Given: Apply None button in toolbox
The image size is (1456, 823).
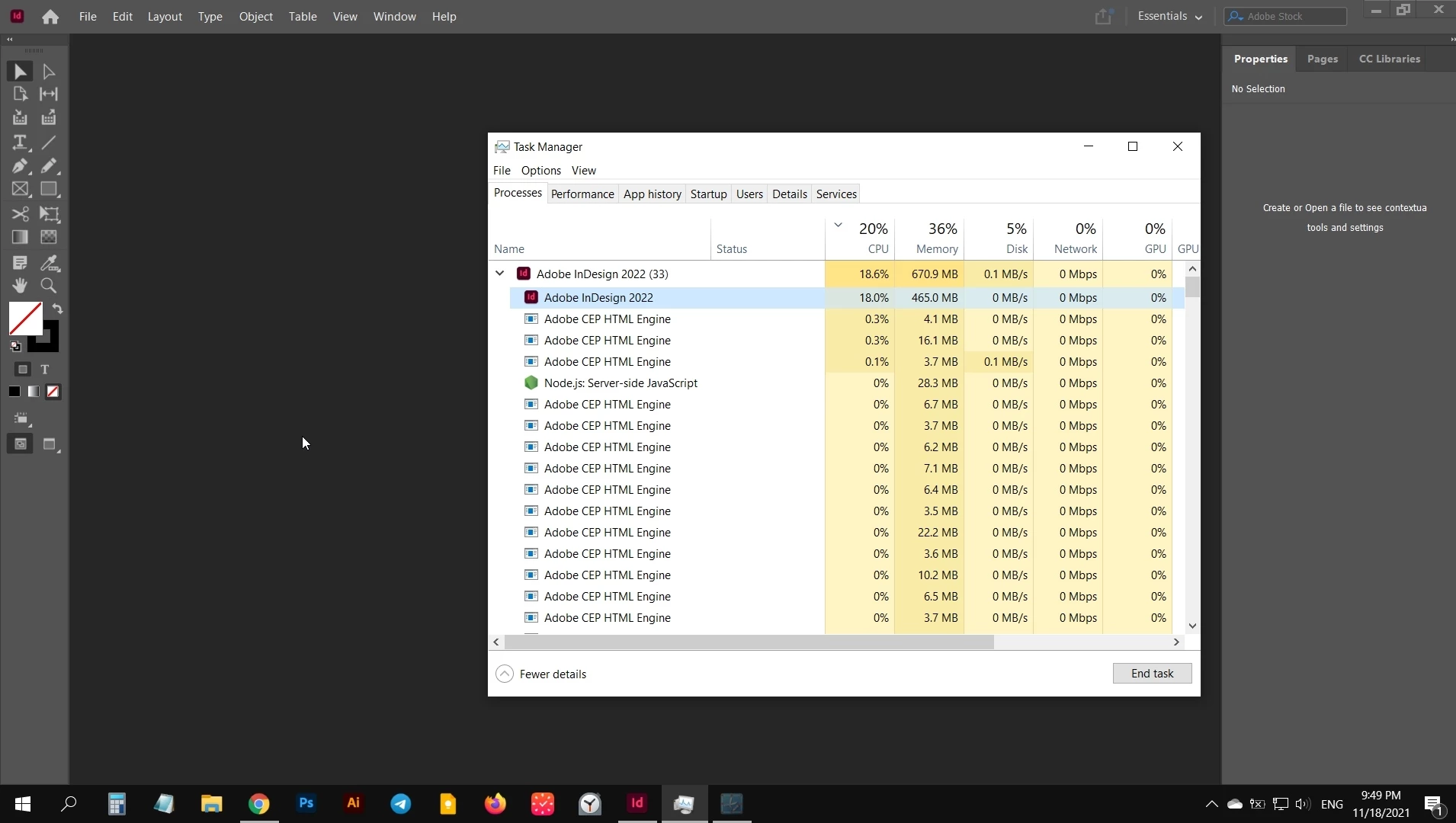Looking at the screenshot, I should coord(53,392).
